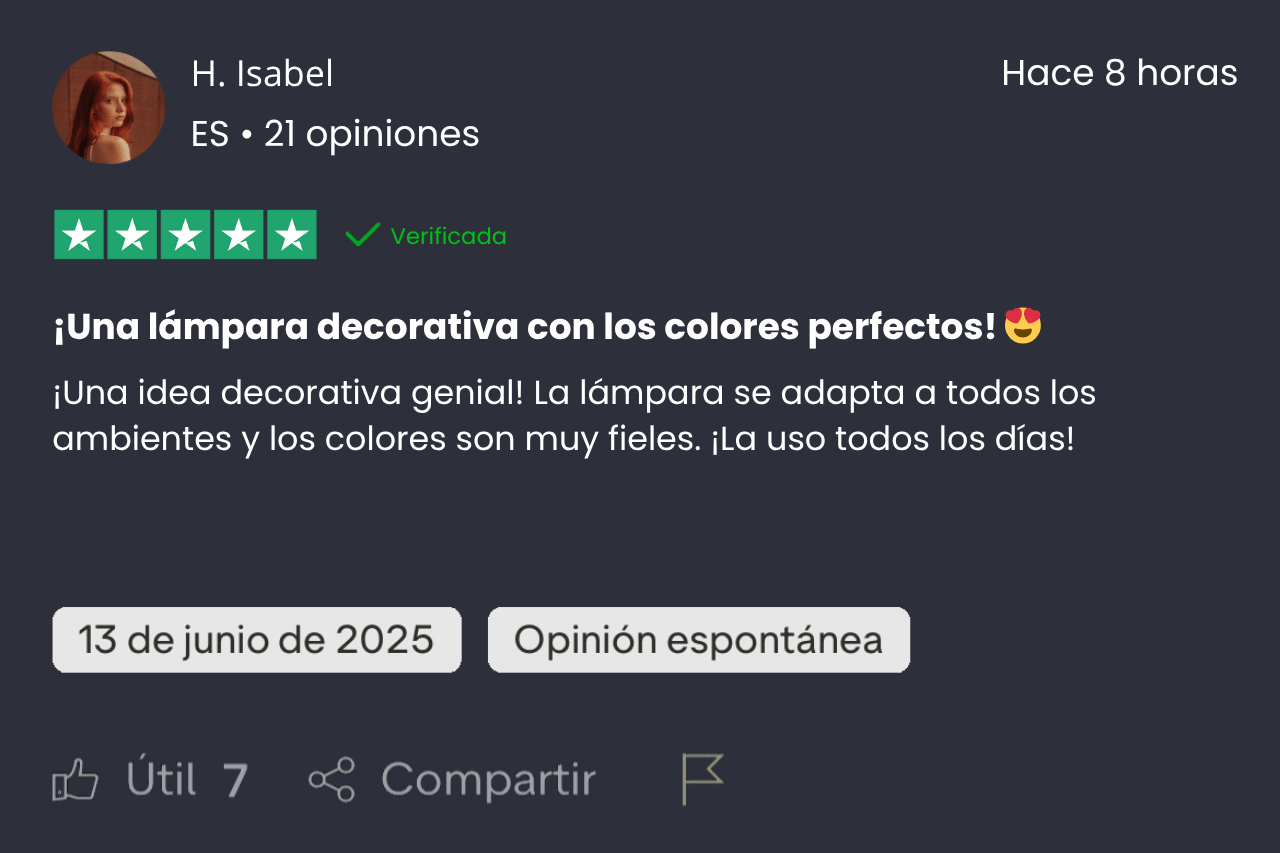Click the "Compartir" text
The image size is (1280, 853).
pos(488,780)
